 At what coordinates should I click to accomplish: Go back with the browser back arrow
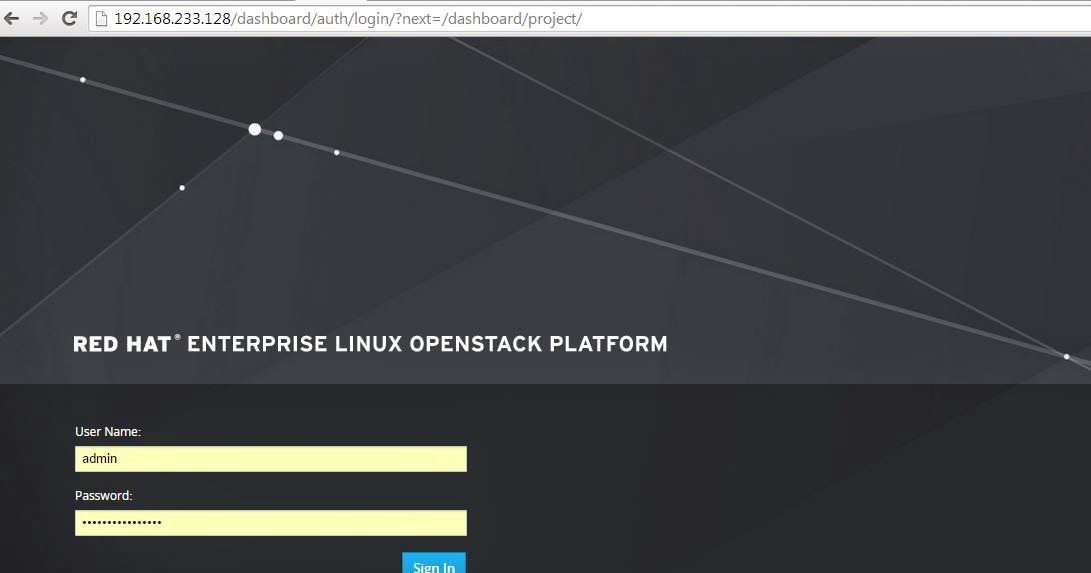click(11, 18)
